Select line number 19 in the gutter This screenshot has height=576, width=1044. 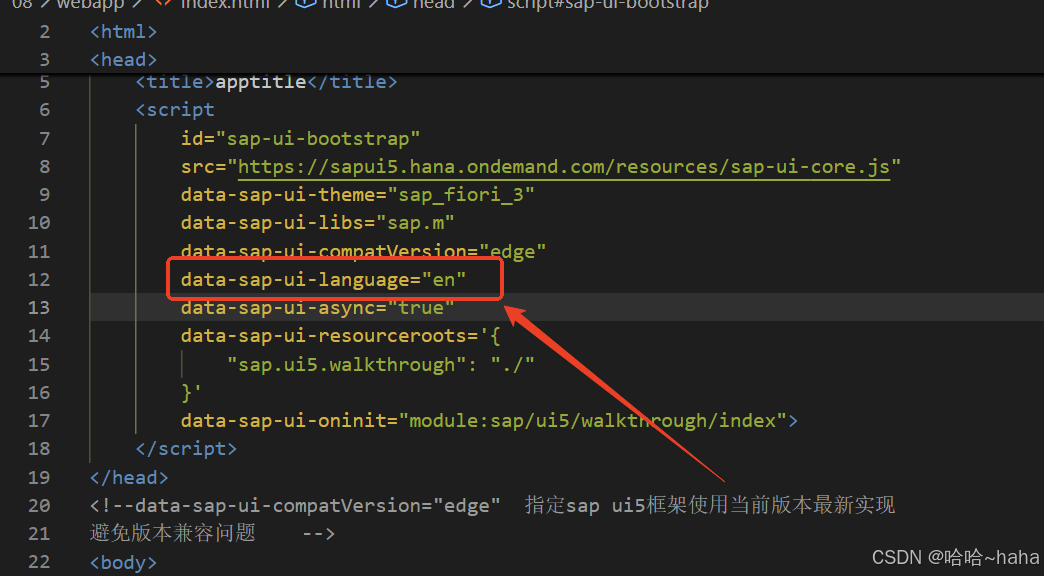39,477
